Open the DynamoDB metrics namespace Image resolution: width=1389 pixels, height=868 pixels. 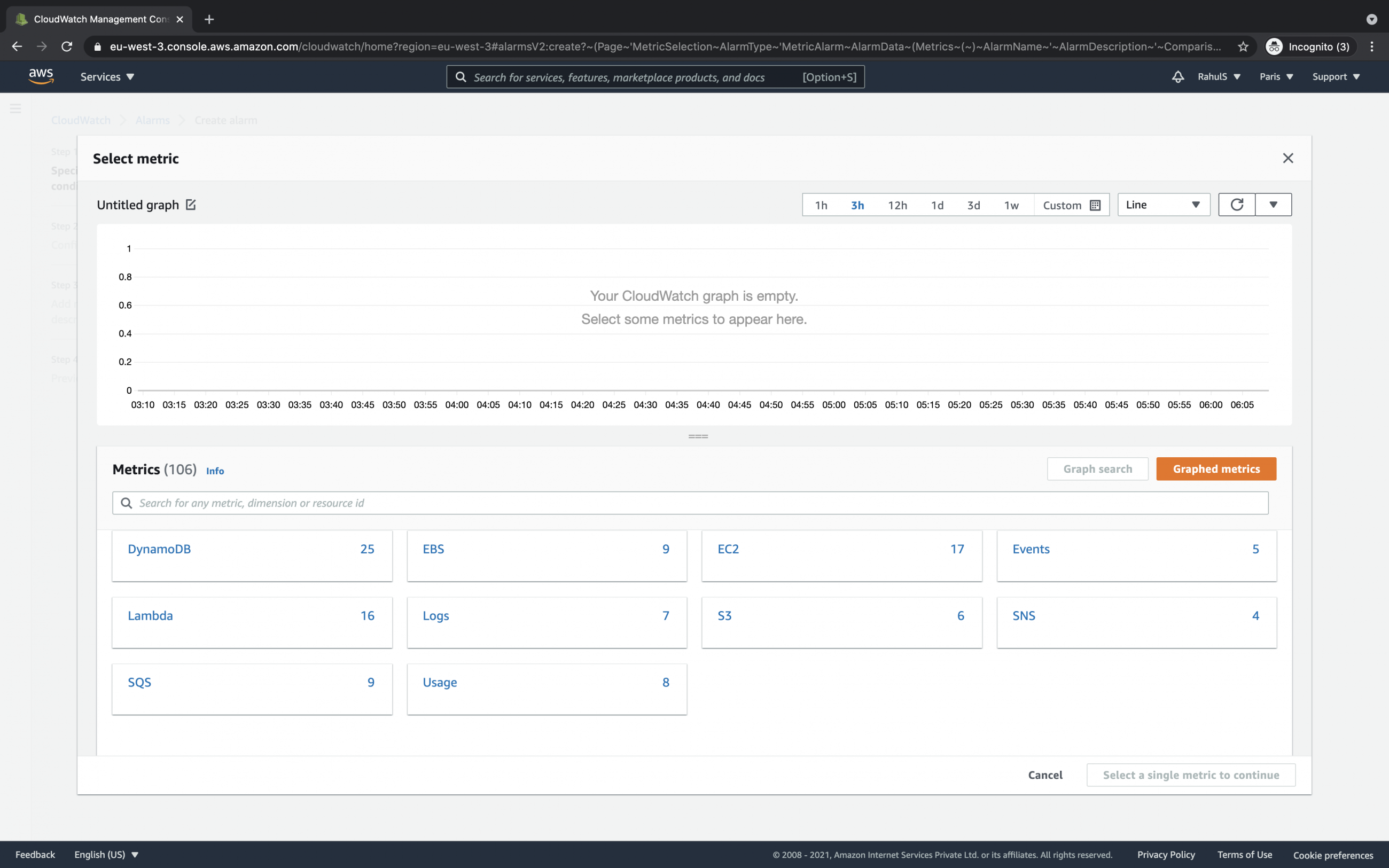tap(160, 549)
